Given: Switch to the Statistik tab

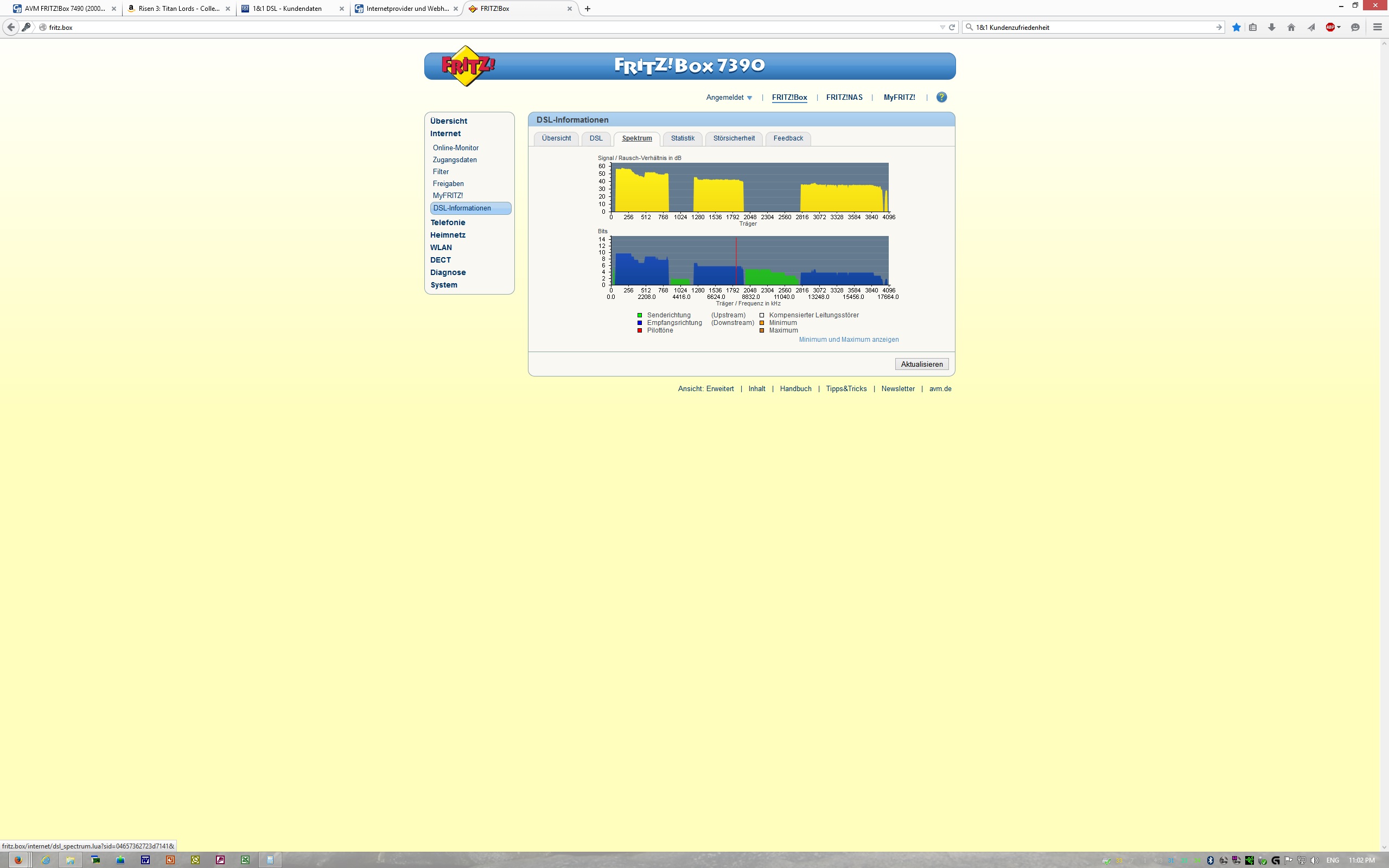Looking at the screenshot, I should pyautogui.click(x=683, y=138).
